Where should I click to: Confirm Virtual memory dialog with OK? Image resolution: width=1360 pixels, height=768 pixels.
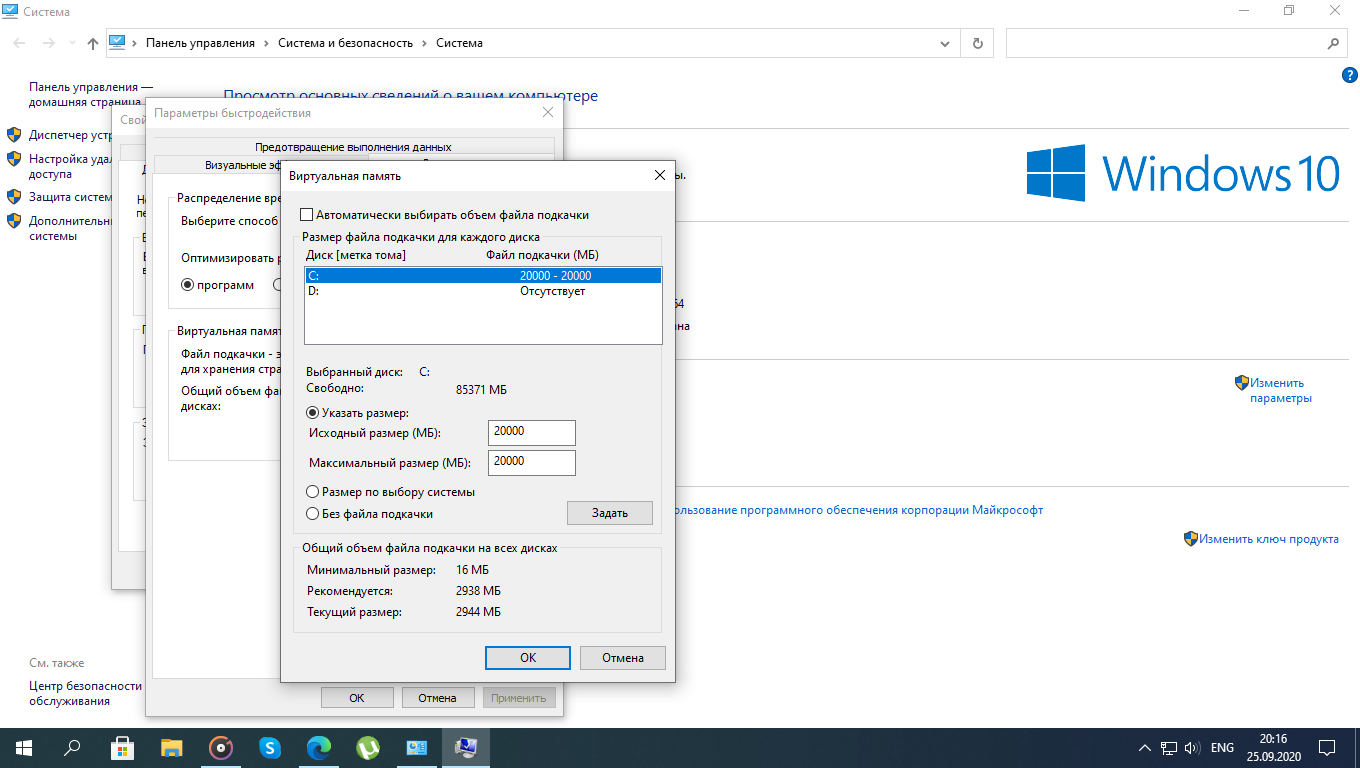click(x=528, y=658)
